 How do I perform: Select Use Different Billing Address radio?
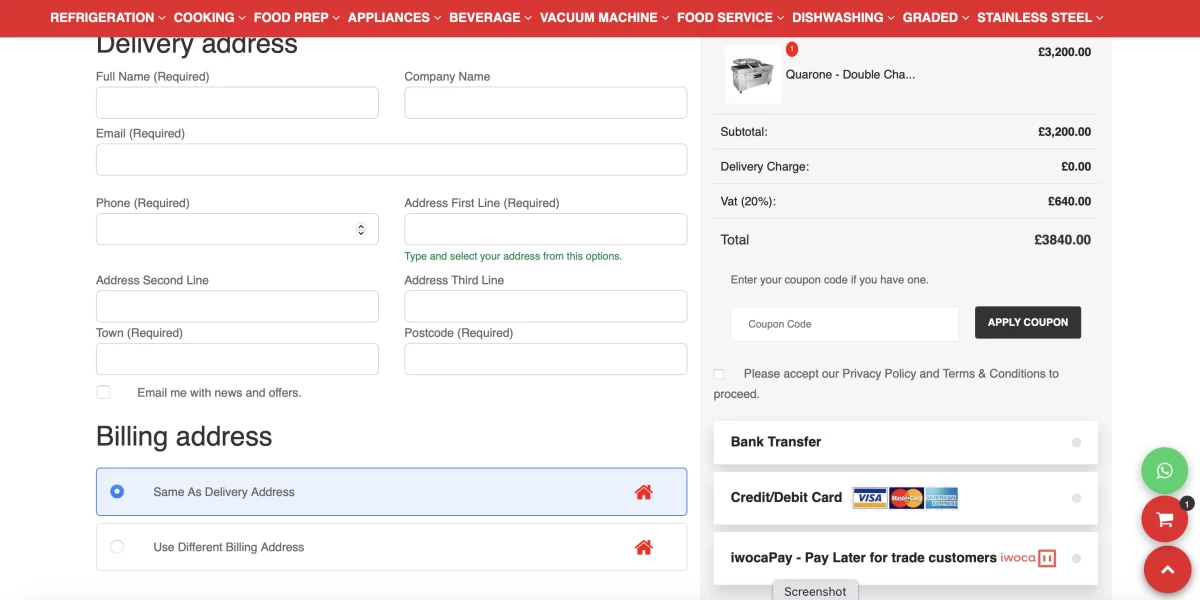coord(117,547)
